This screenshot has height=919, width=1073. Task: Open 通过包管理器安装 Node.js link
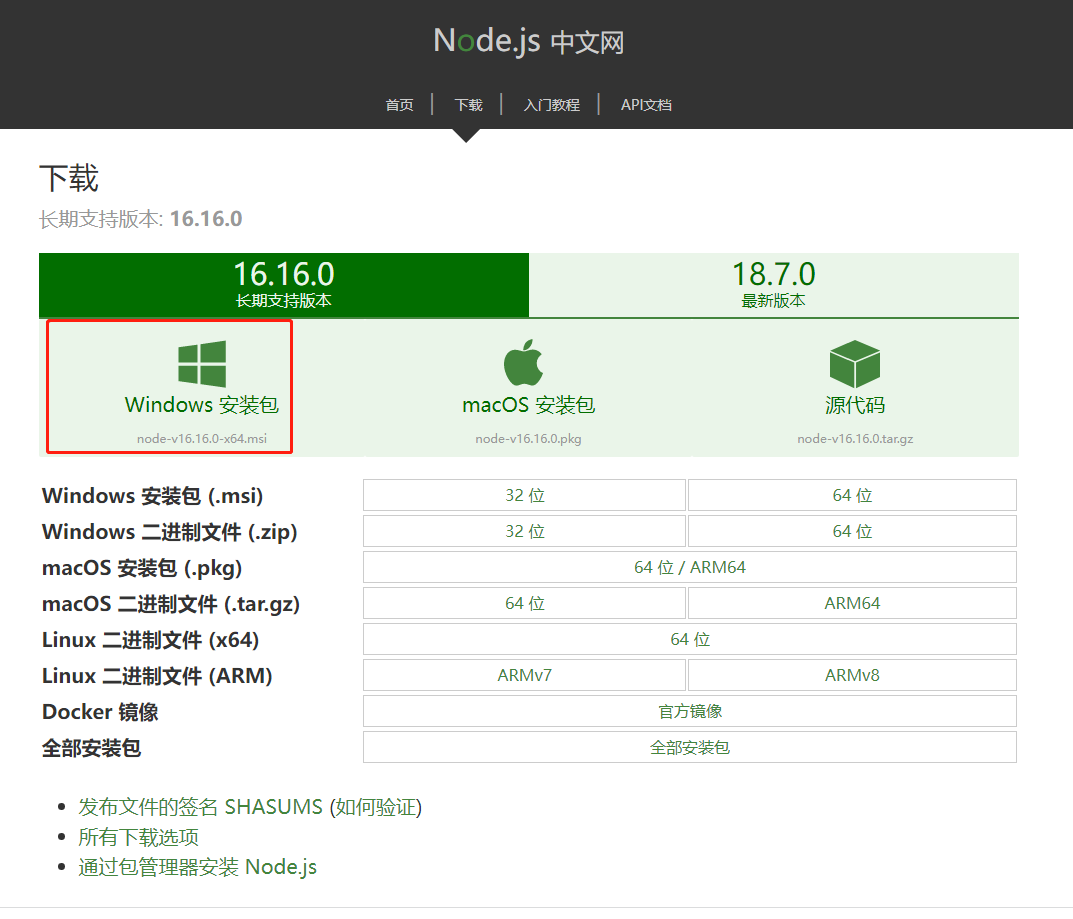point(197,867)
